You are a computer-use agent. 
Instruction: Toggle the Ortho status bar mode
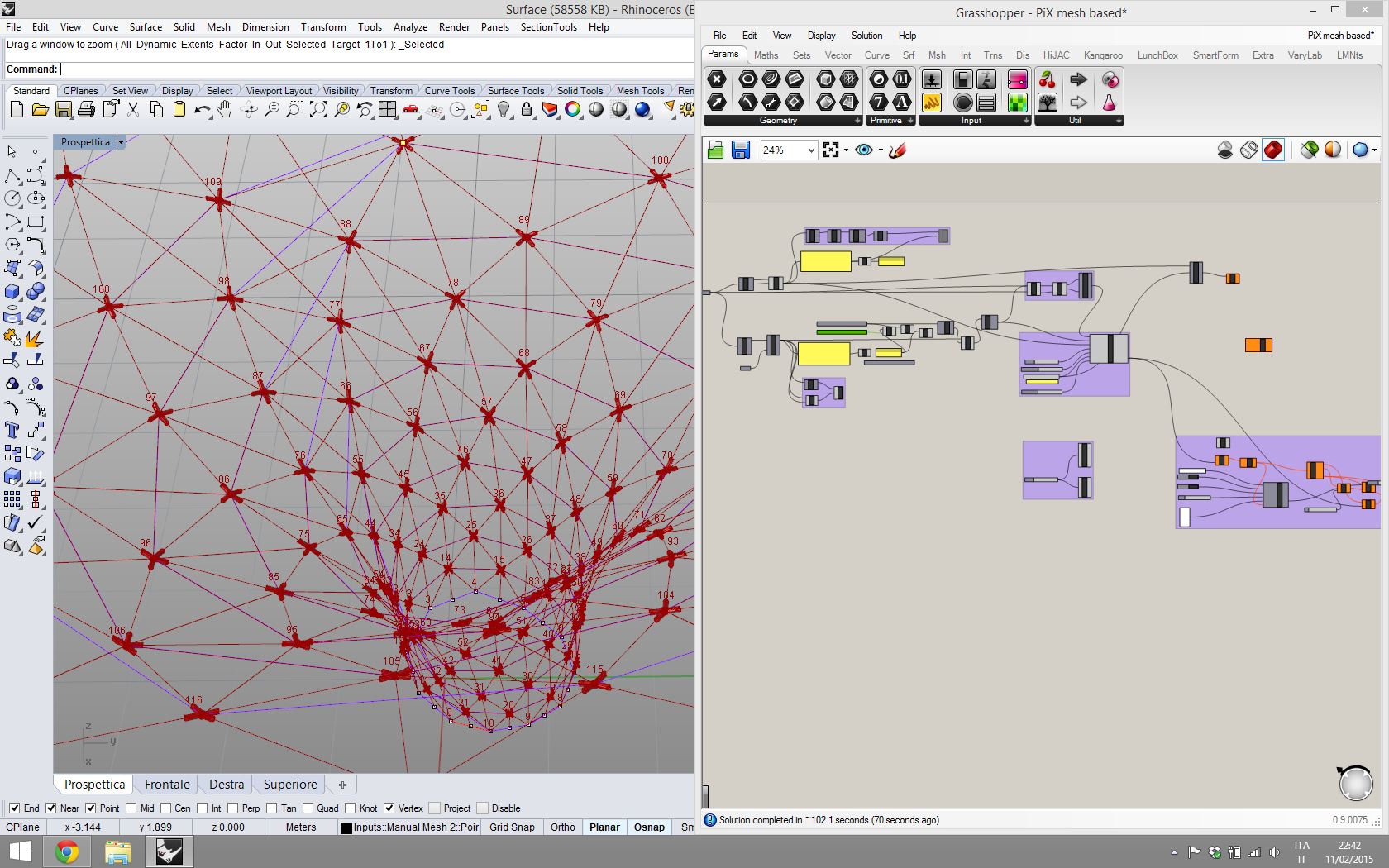(x=562, y=827)
